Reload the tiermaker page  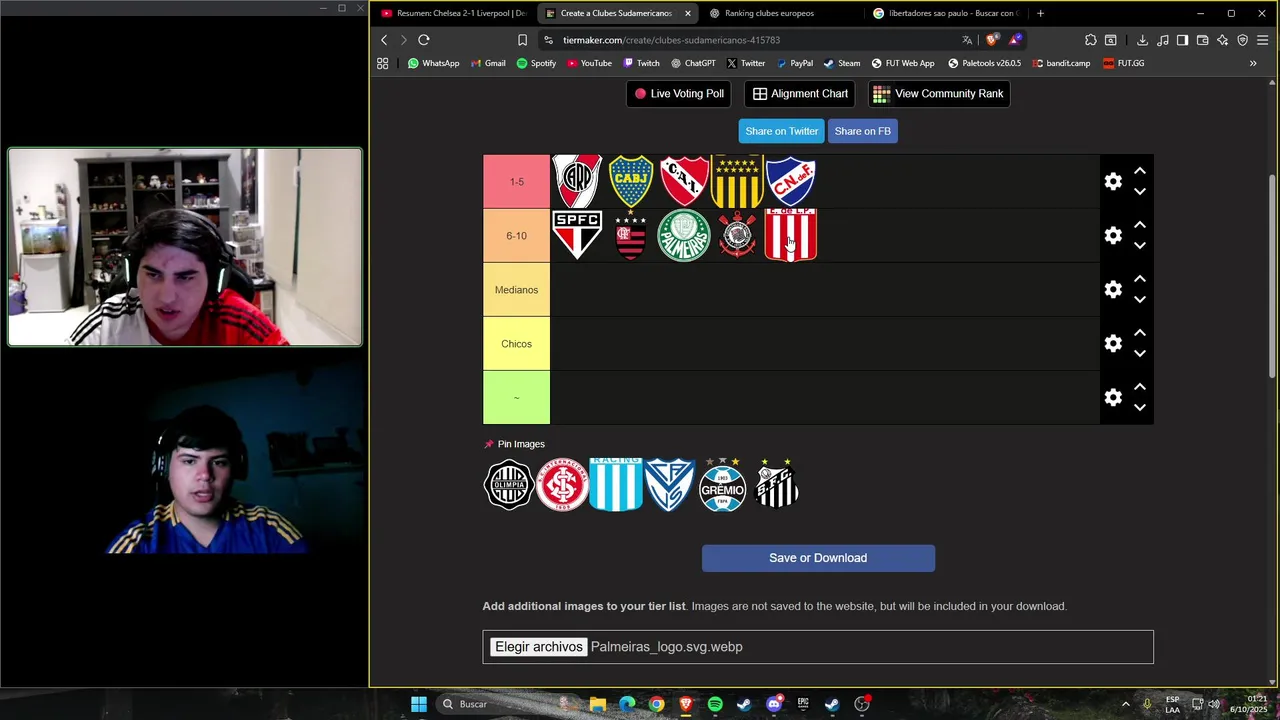[424, 40]
